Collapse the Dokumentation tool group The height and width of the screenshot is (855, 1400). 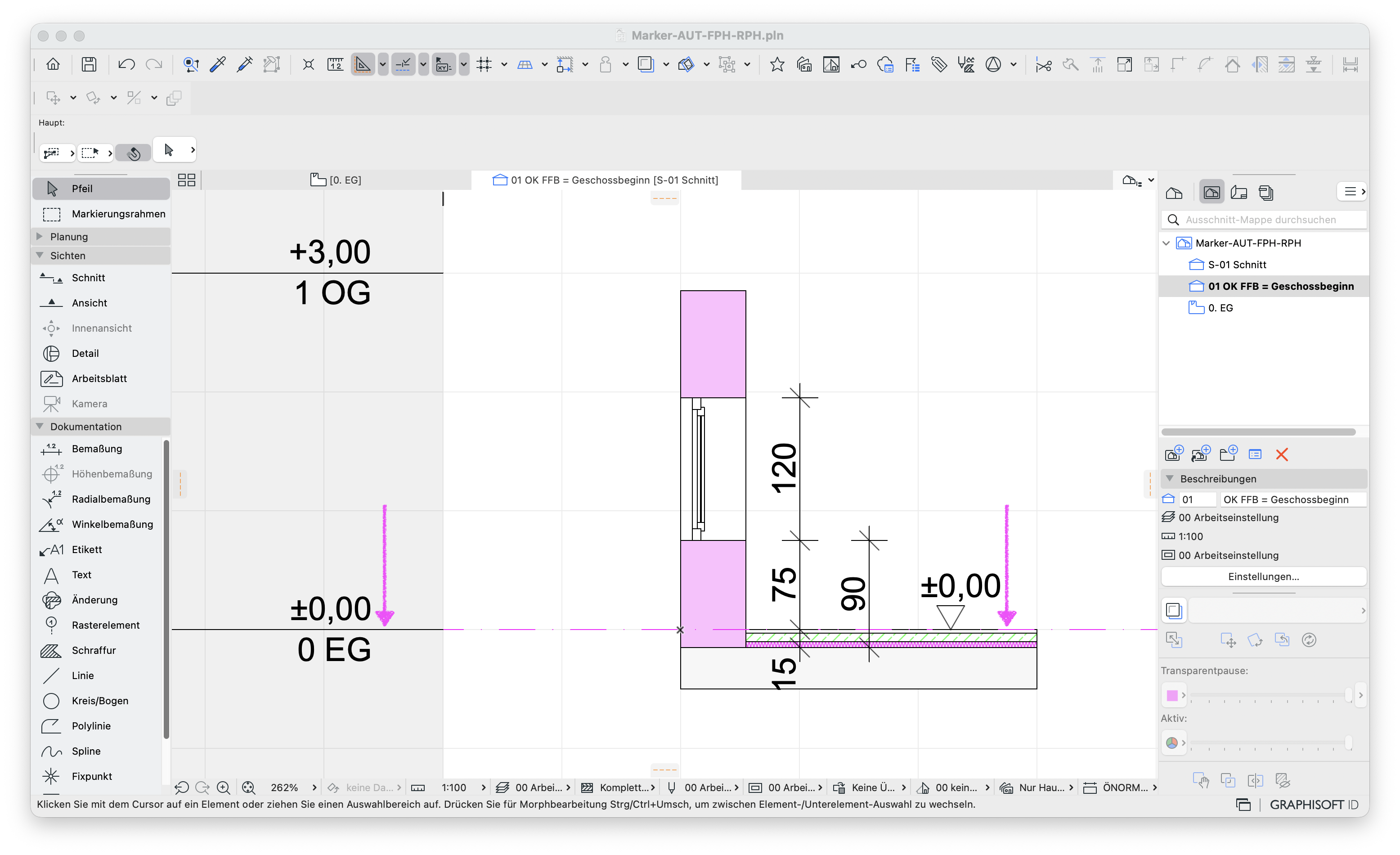coord(39,426)
